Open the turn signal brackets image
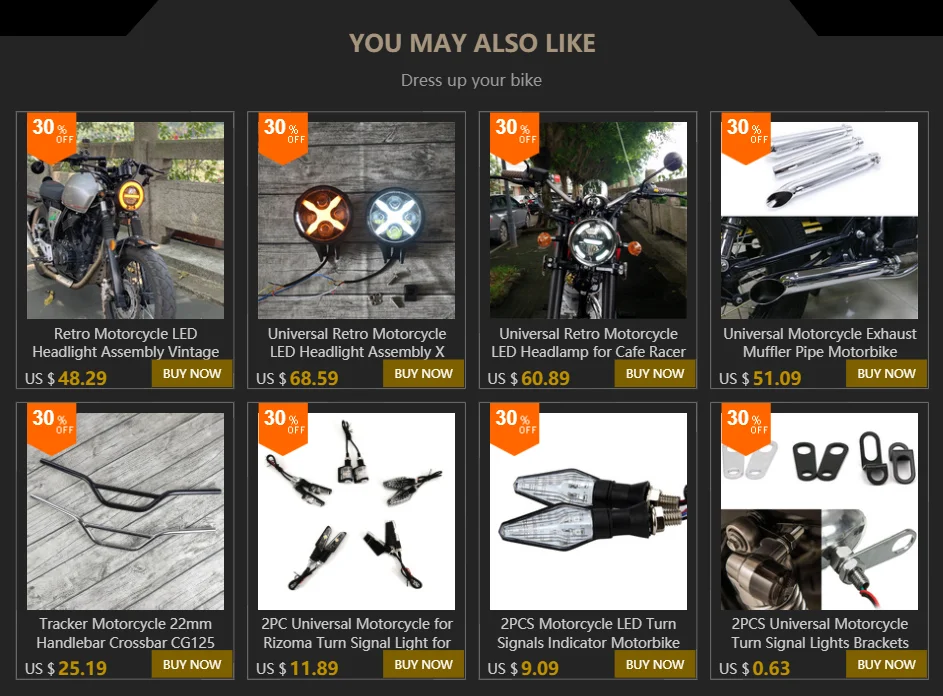 (x=820, y=511)
